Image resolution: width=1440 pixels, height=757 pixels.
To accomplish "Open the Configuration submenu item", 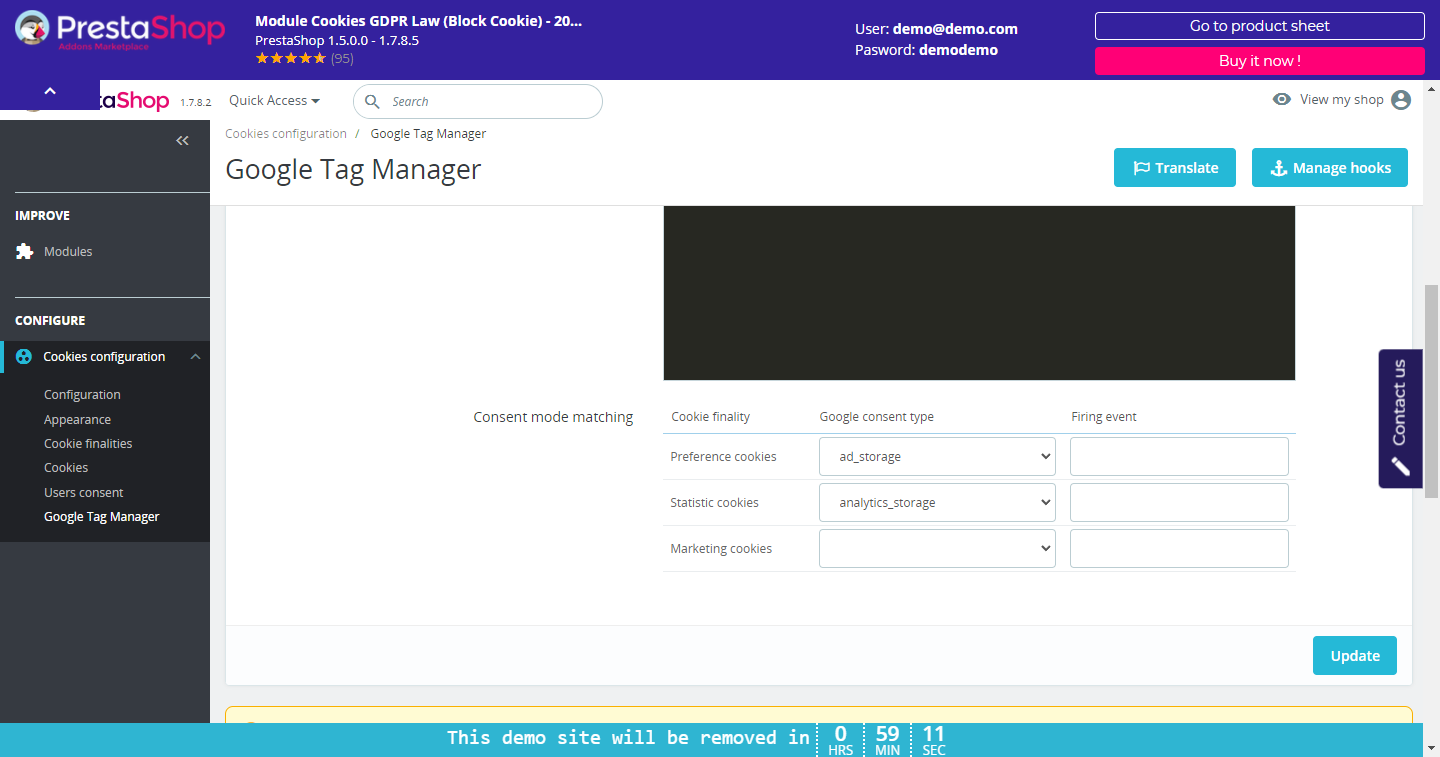I will click(x=82, y=395).
